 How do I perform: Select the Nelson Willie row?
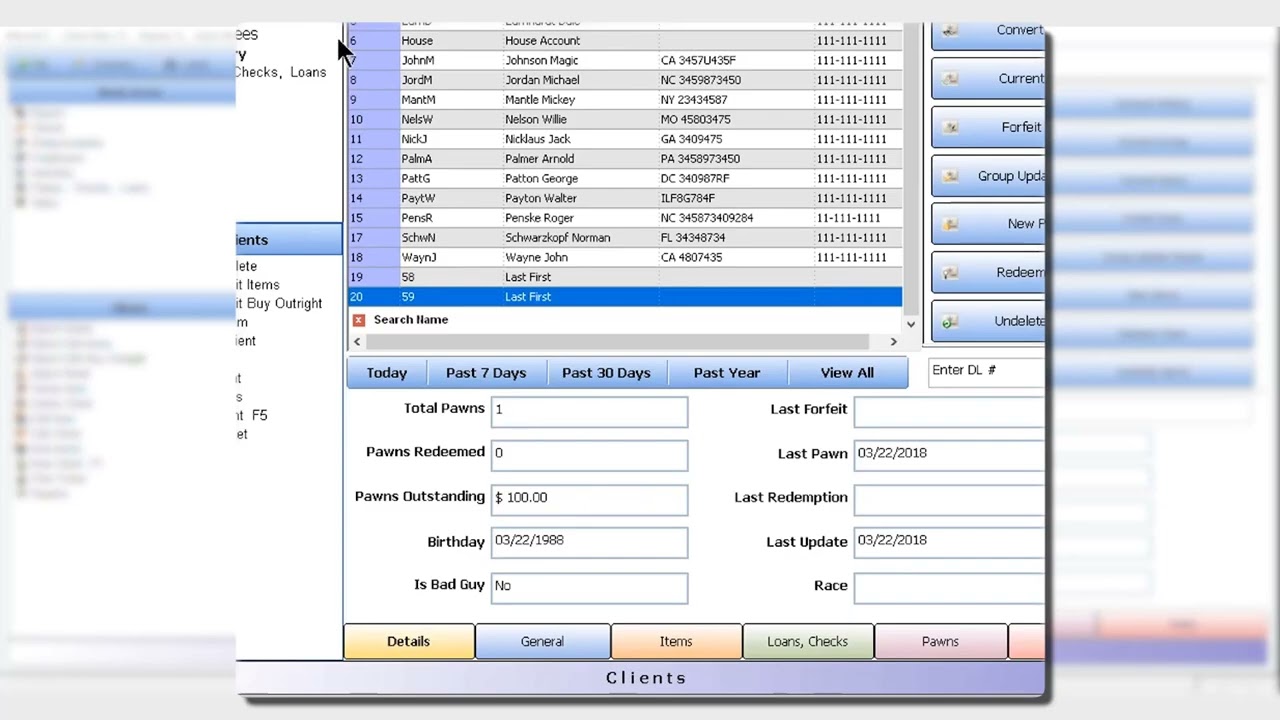pyautogui.click(x=625, y=119)
